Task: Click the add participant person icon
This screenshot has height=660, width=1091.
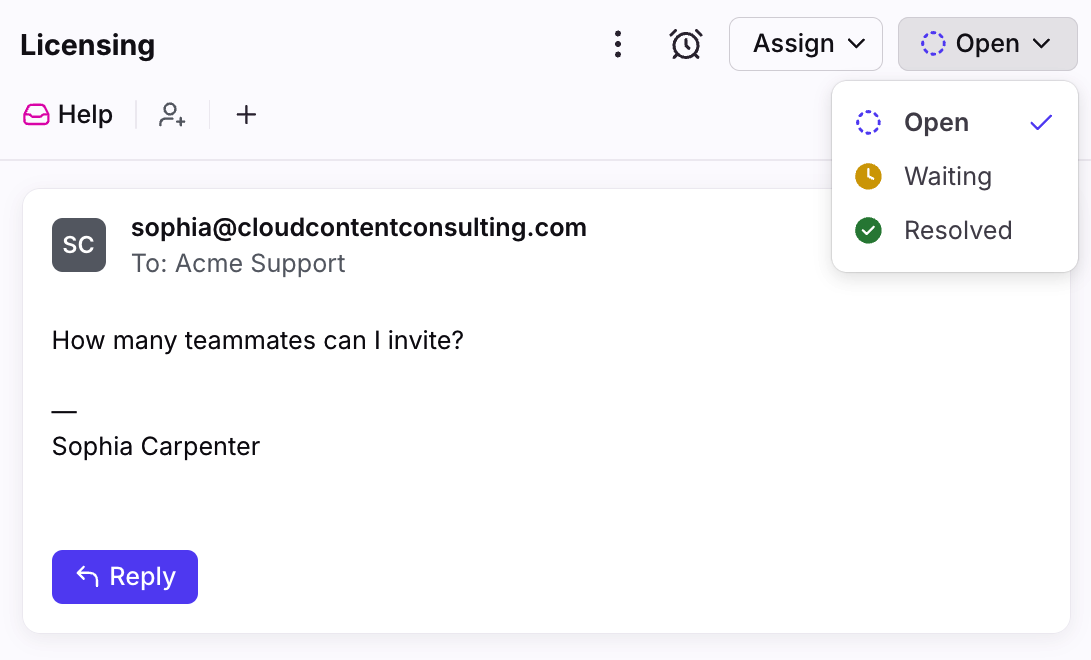Action: tap(172, 115)
